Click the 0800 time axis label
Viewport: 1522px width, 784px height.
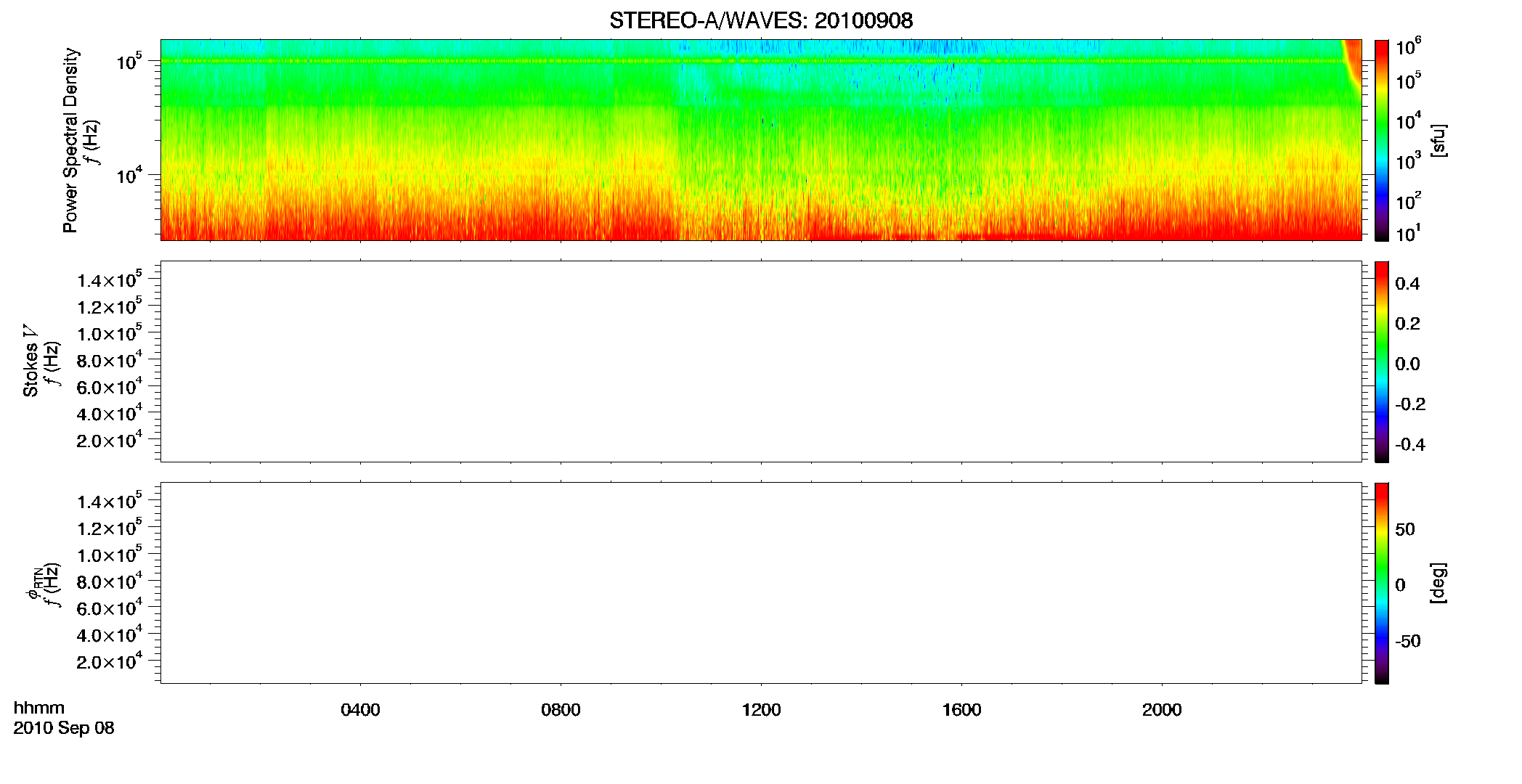click(x=561, y=710)
